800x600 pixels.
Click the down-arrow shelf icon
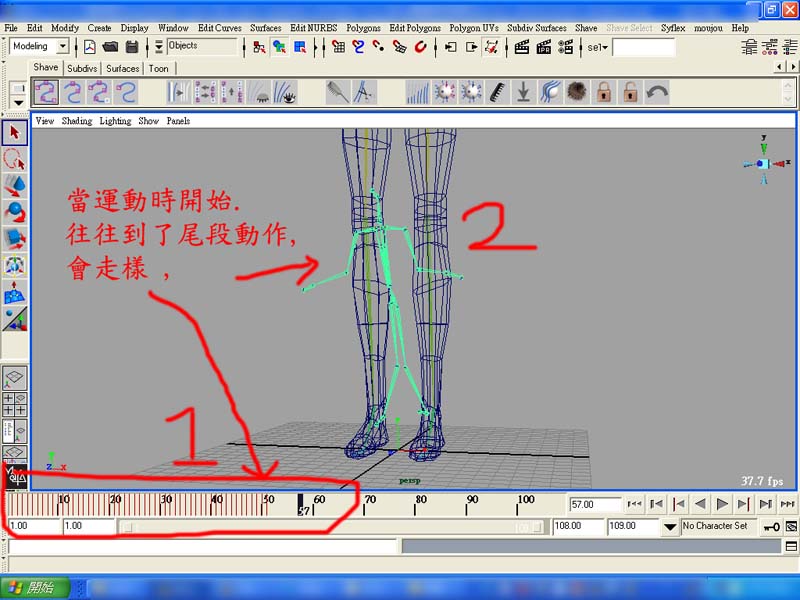pyautogui.click(x=523, y=92)
